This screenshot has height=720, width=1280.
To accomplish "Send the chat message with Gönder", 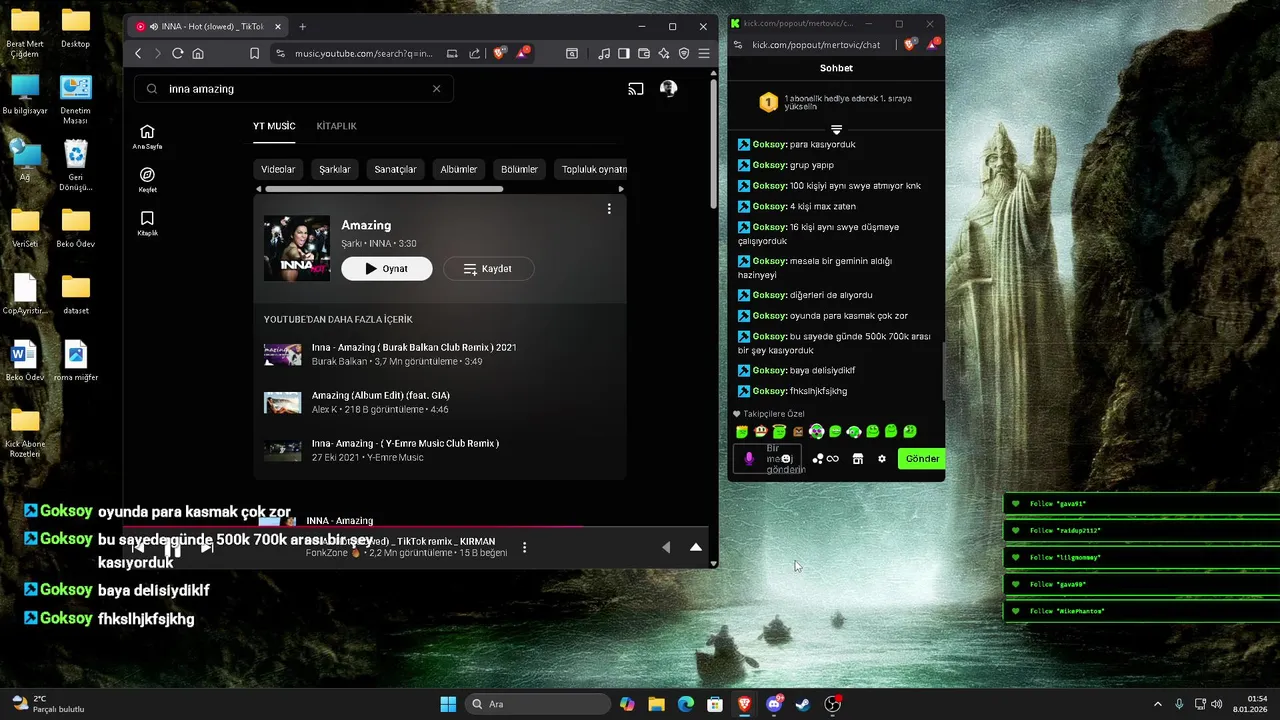I will coord(922,459).
